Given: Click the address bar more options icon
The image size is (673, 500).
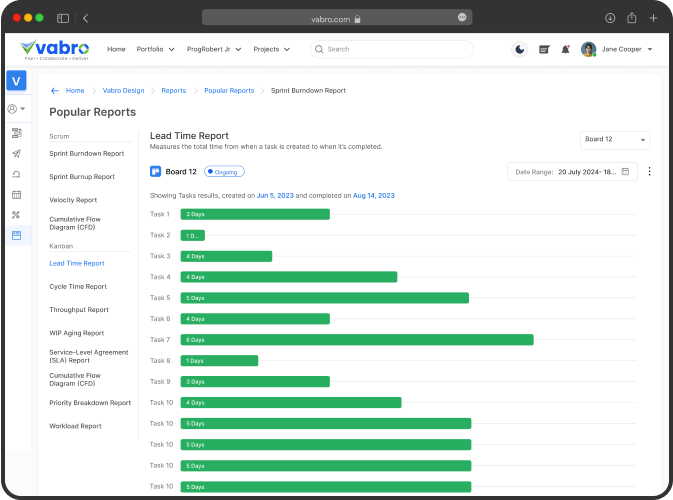Looking at the screenshot, I should [x=462, y=17].
